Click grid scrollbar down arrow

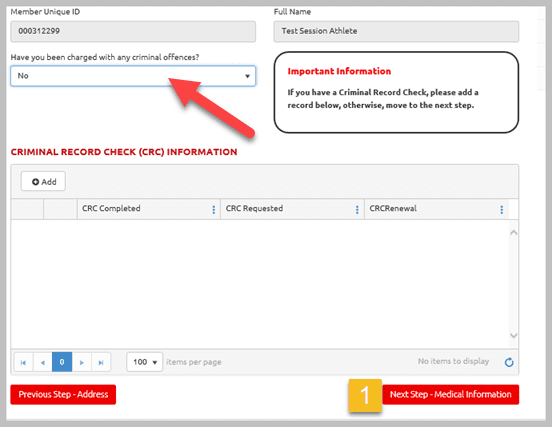(x=514, y=335)
